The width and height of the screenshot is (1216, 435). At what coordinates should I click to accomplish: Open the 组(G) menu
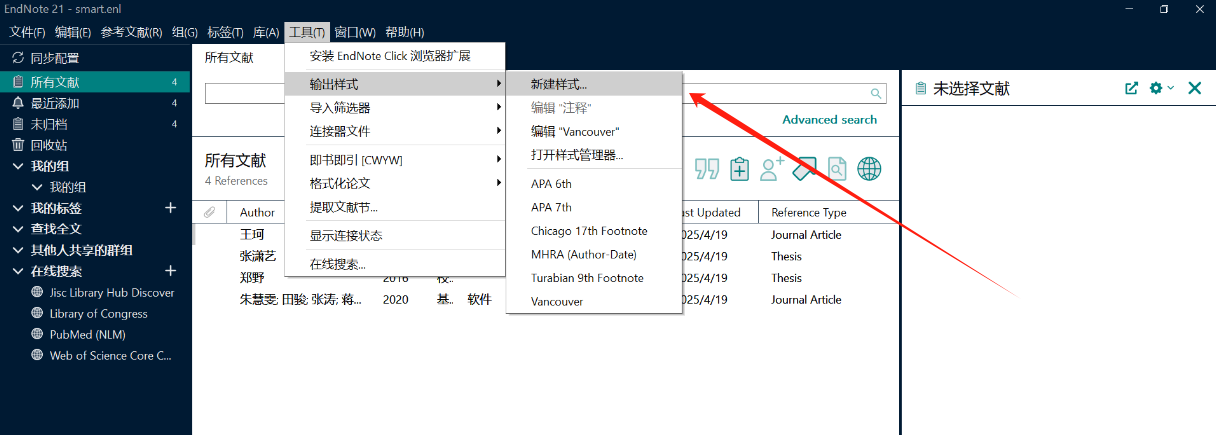click(184, 32)
